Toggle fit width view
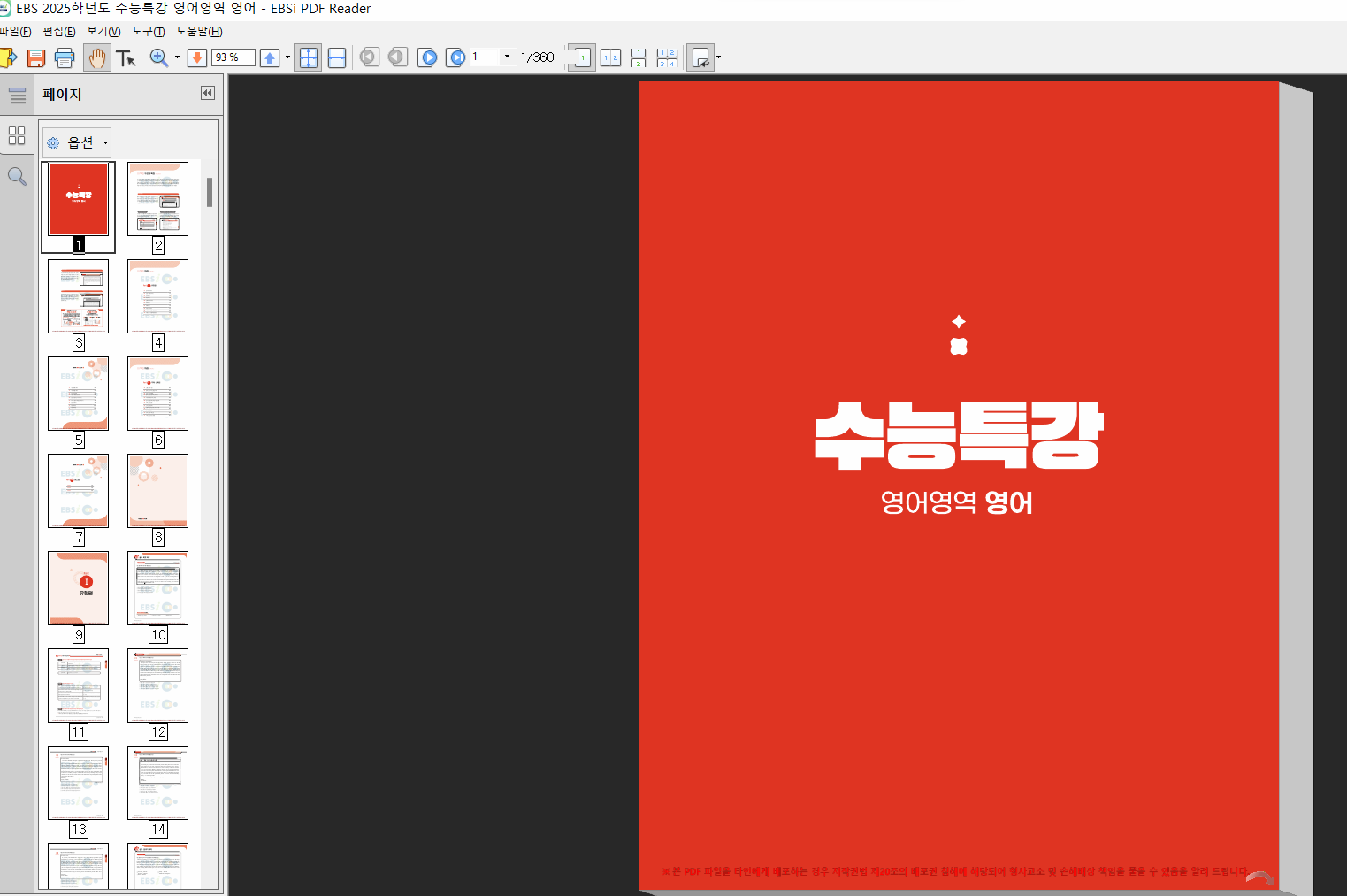The width and height of the screenshot is (1347, 896). [337, 58]
